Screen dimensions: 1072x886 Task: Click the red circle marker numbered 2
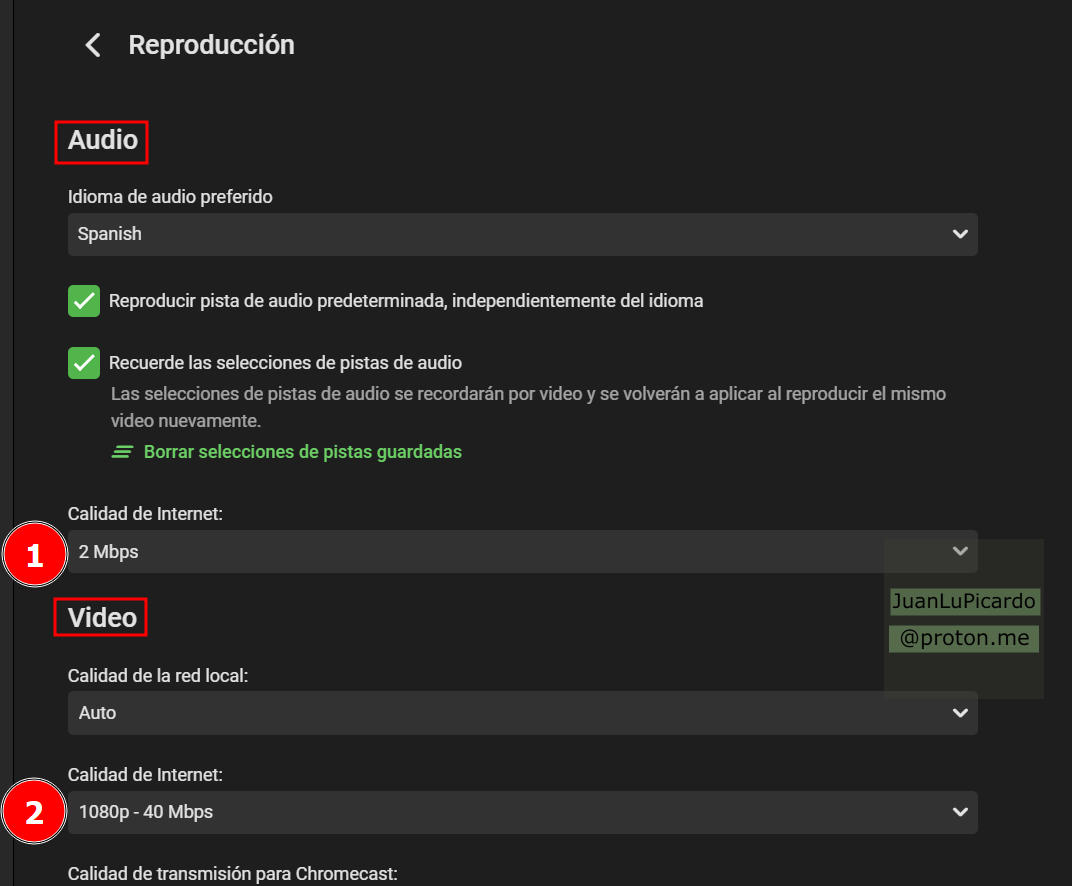tap(35, 813)
